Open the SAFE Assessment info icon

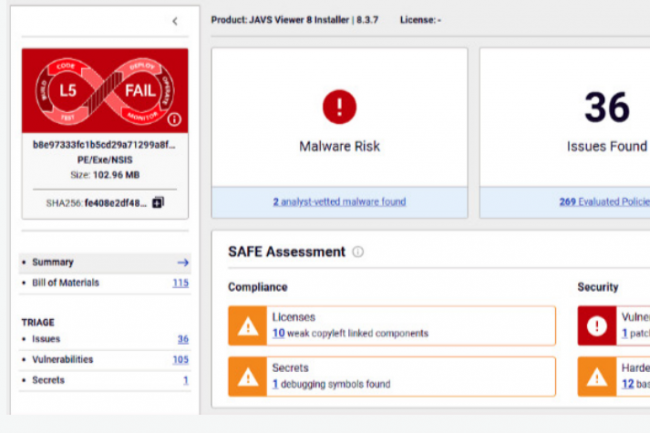point(358,252)
